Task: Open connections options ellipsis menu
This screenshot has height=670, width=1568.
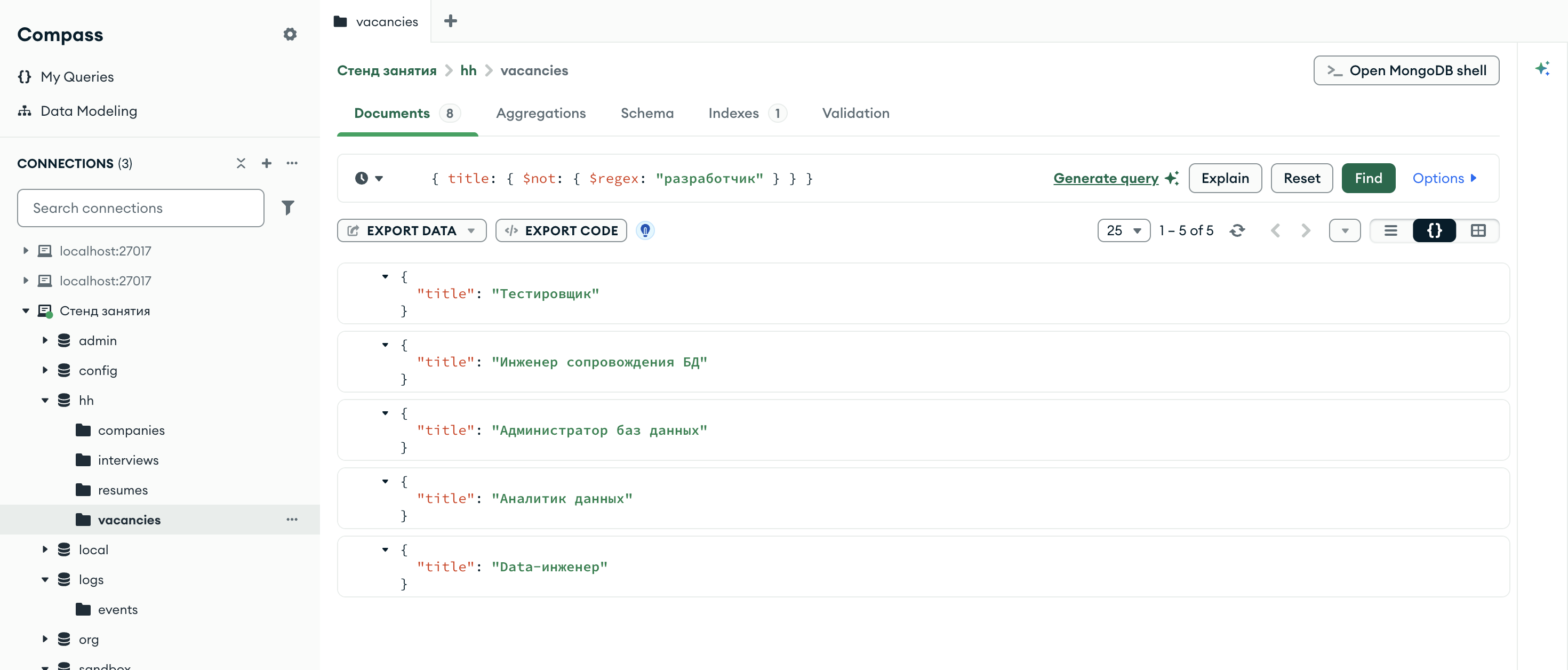Action: [x=292, y=163]
